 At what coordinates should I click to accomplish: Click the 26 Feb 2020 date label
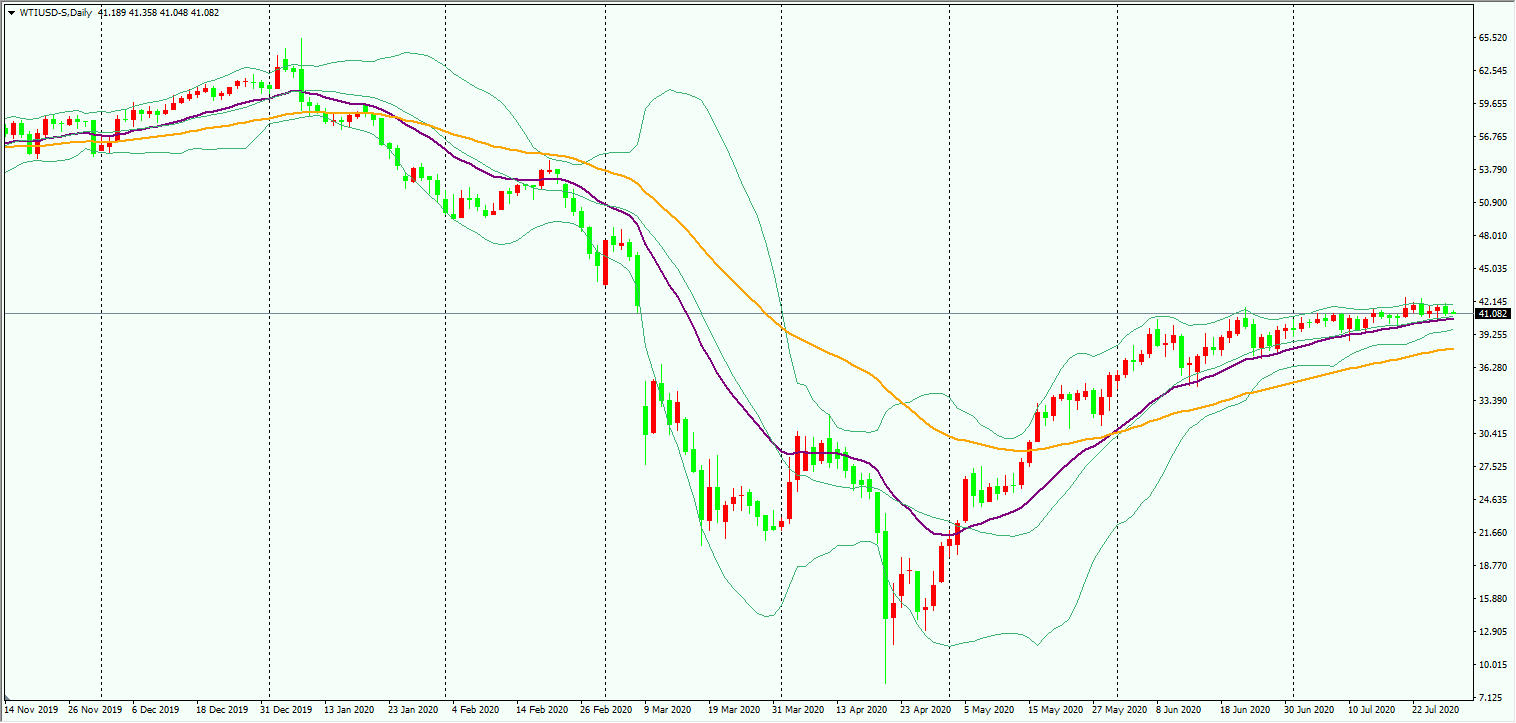click(604, 710)
